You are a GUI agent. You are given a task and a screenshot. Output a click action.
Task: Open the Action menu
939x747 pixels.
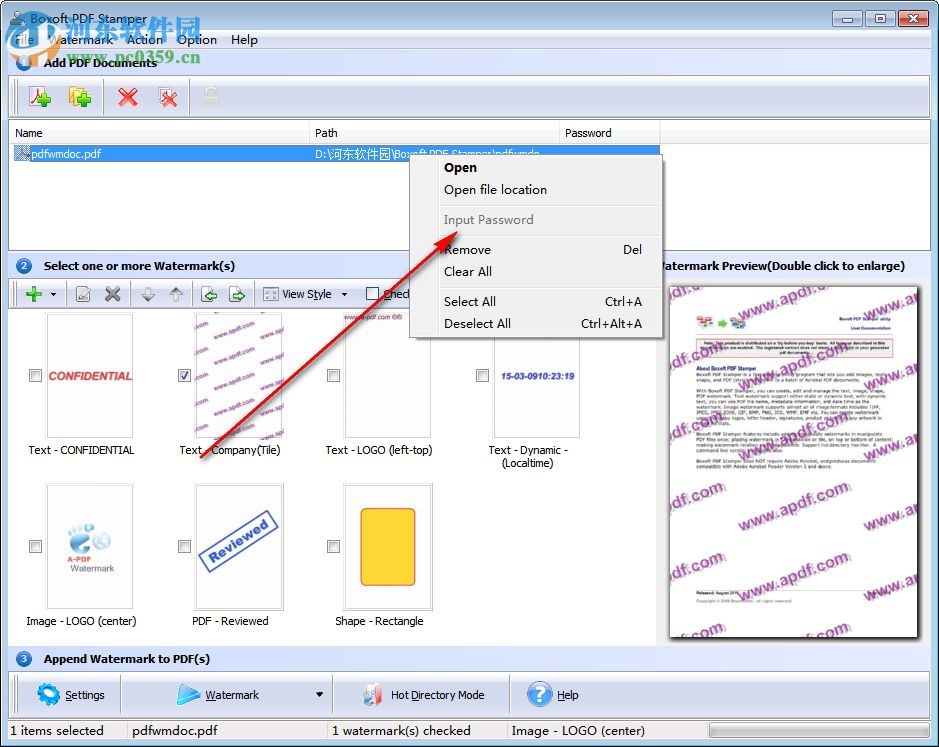[x=144, y=40]
